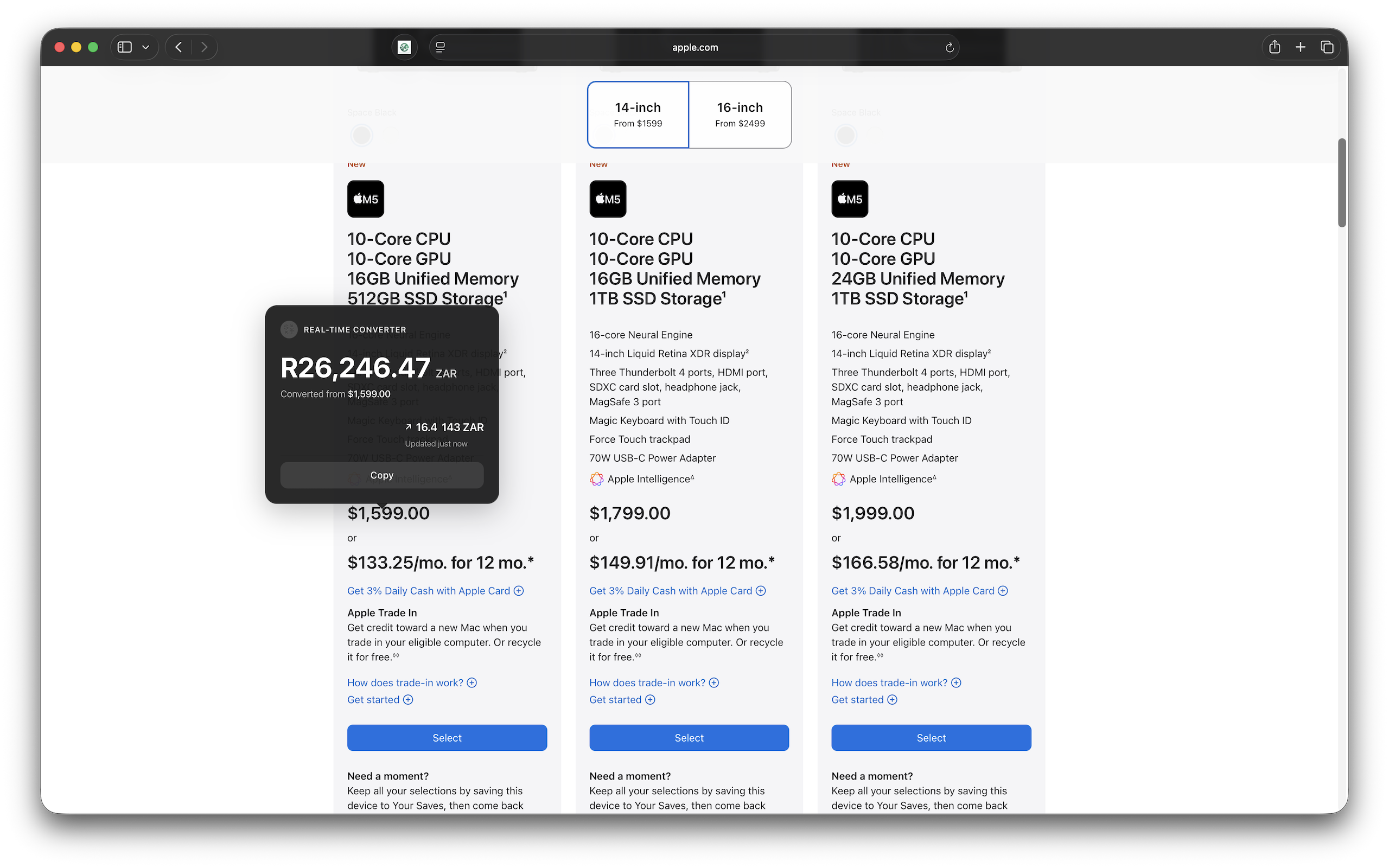Click the page vertical scrollbar

coord(1341,183)
